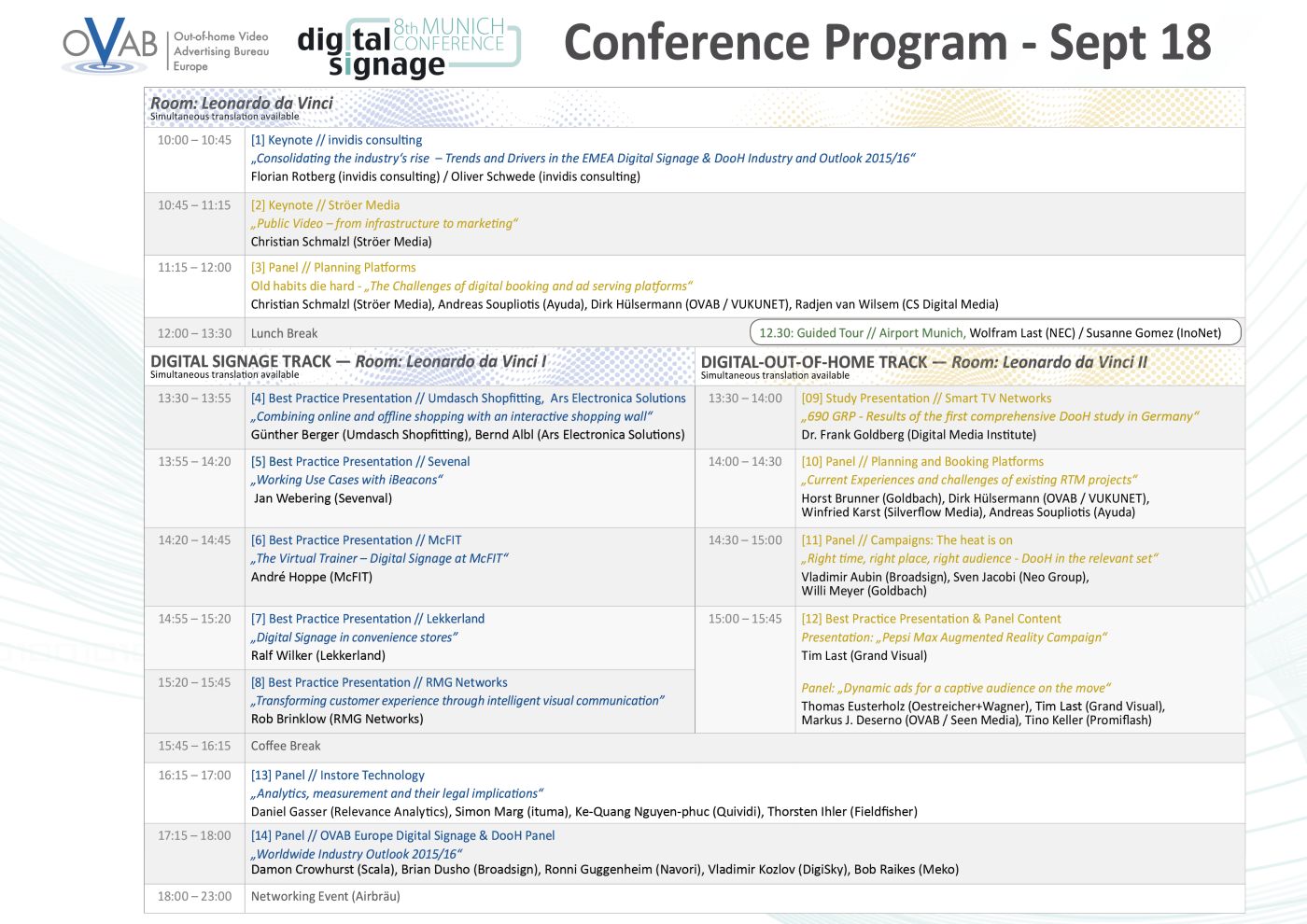This screenshot has width=1307, height=924.
Task: Click 'Dr. Frank Goldberg (Digital Media Institute)'
Action: point(919,434)
